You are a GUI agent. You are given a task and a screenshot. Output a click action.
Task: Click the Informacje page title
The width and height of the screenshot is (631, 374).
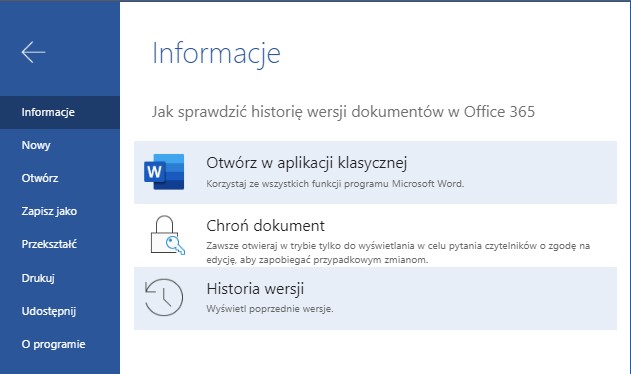pos(216,54)
